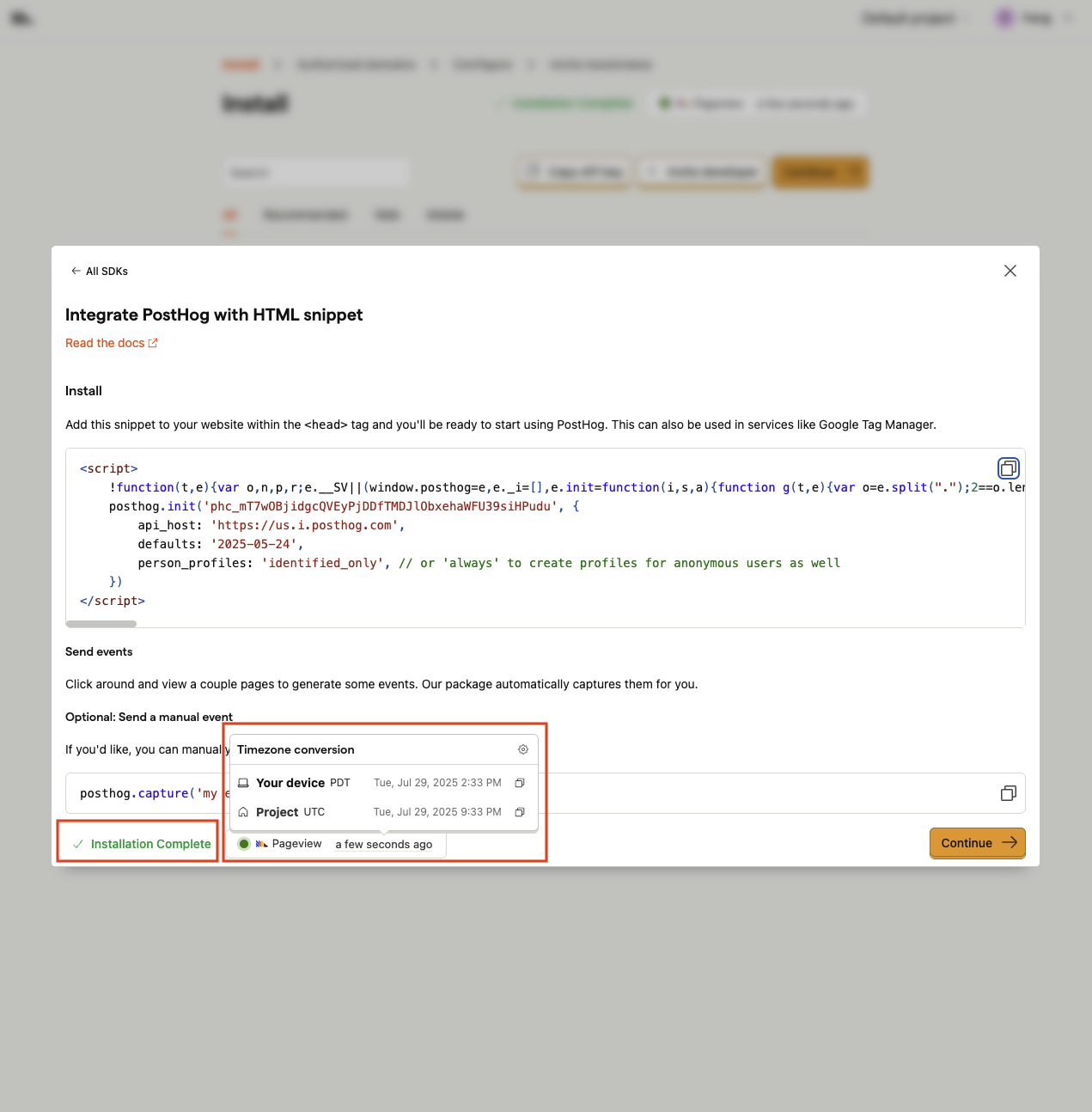
Task: Click the 'Tue, Jul 29, 2025 9:33 PM' value
Action: click(x=437, y=812)
